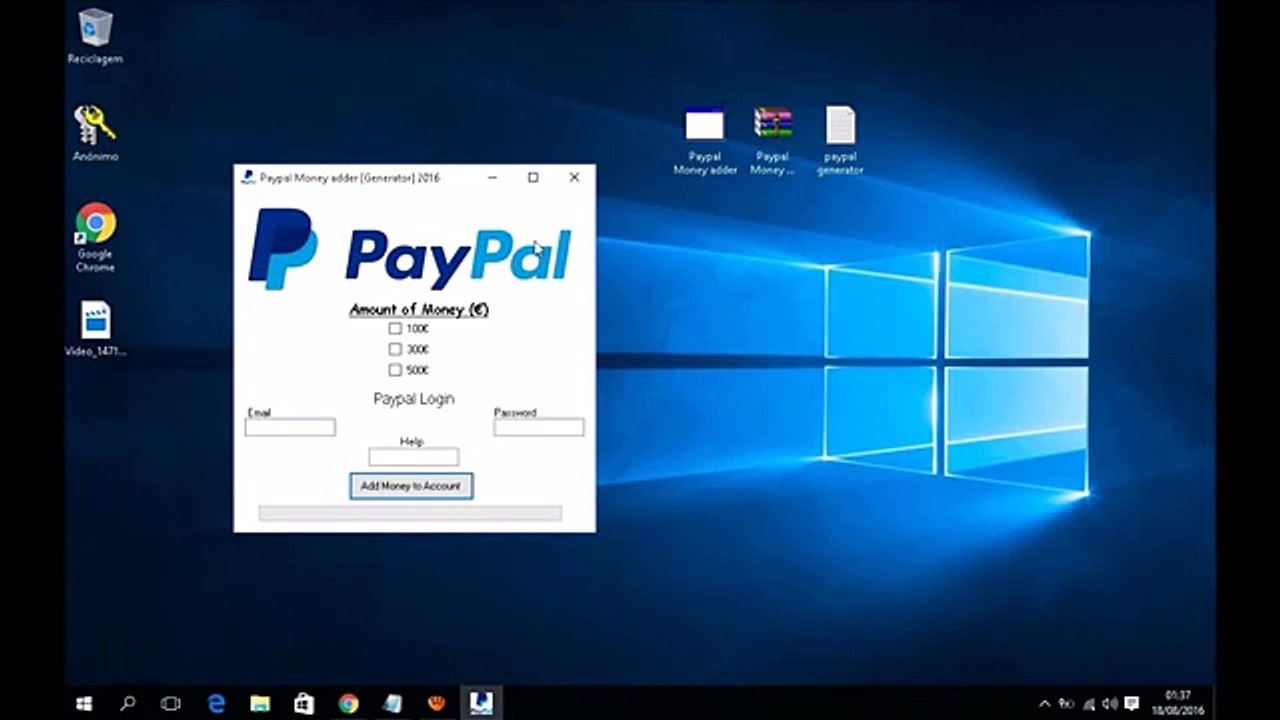The width and height of the screenshot is (1280, 720).
Task: Focus the Password input field
Action: (539, 427)
